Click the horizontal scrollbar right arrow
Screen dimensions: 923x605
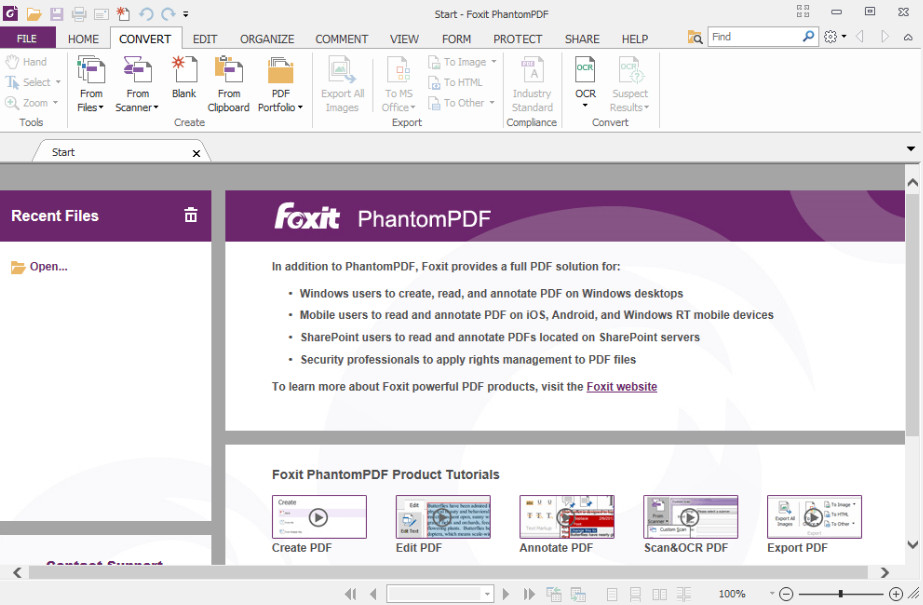point(884,572)
